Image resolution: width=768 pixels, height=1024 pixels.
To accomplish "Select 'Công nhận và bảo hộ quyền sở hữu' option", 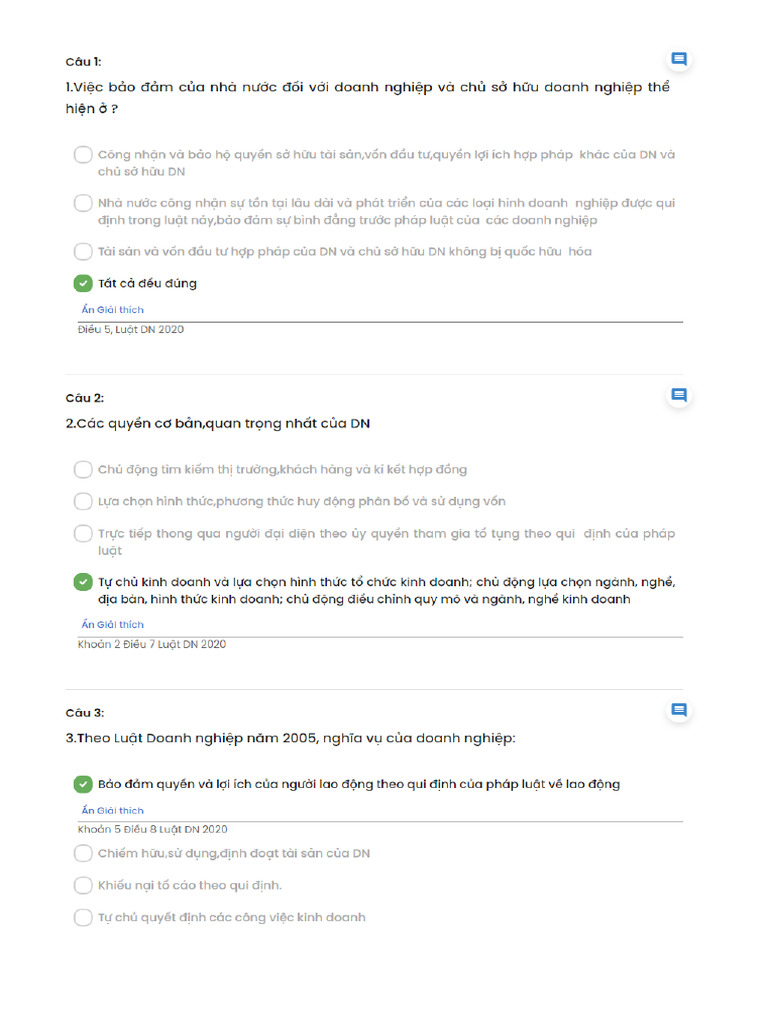I will point(83,155).
